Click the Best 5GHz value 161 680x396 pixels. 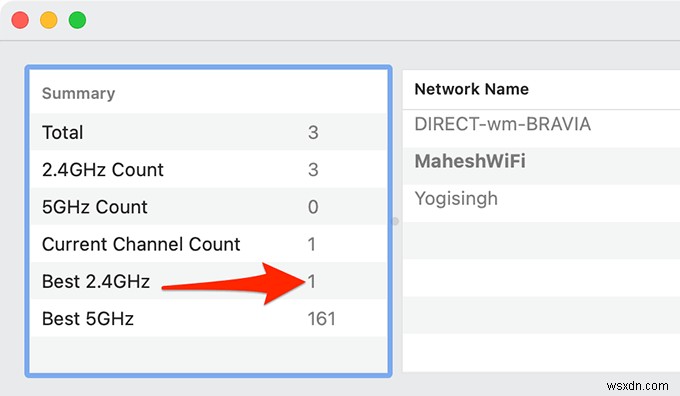(321, 319)
